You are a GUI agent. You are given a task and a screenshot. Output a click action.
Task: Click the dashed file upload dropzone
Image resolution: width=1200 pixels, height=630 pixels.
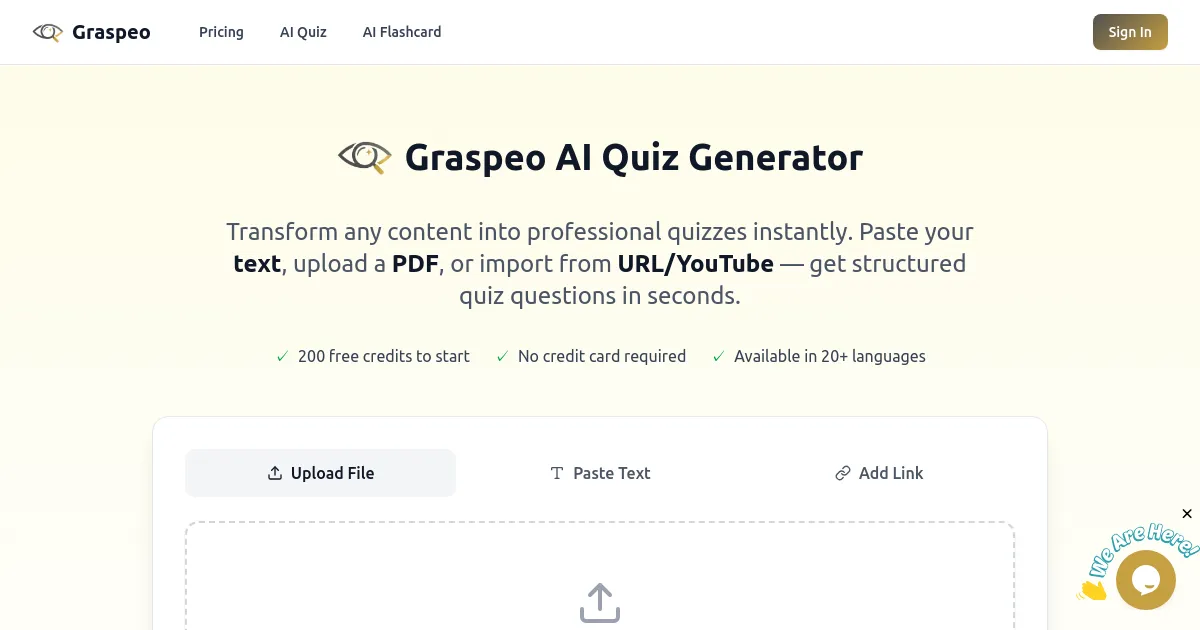599,575
